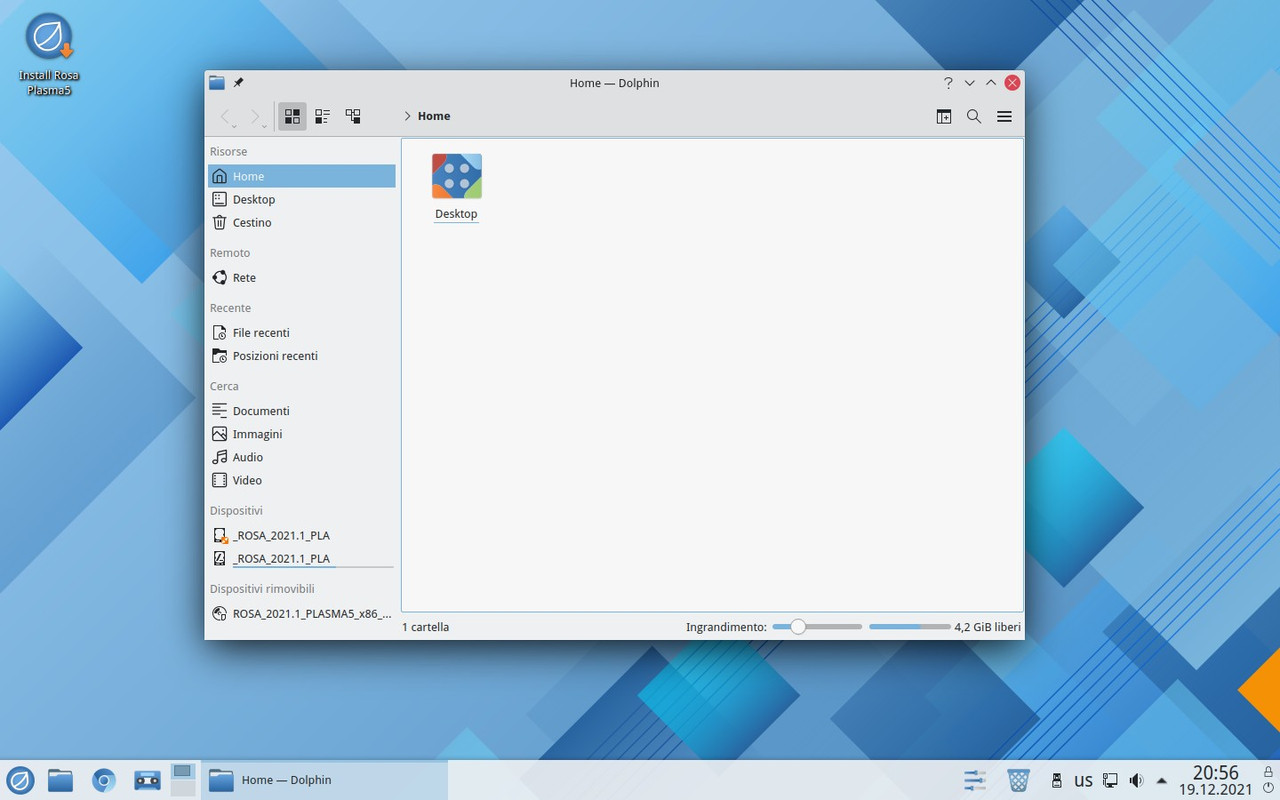This screenshot has height=800, width=1280.
Task: Click the context help question mark
Action: point(948,83)
